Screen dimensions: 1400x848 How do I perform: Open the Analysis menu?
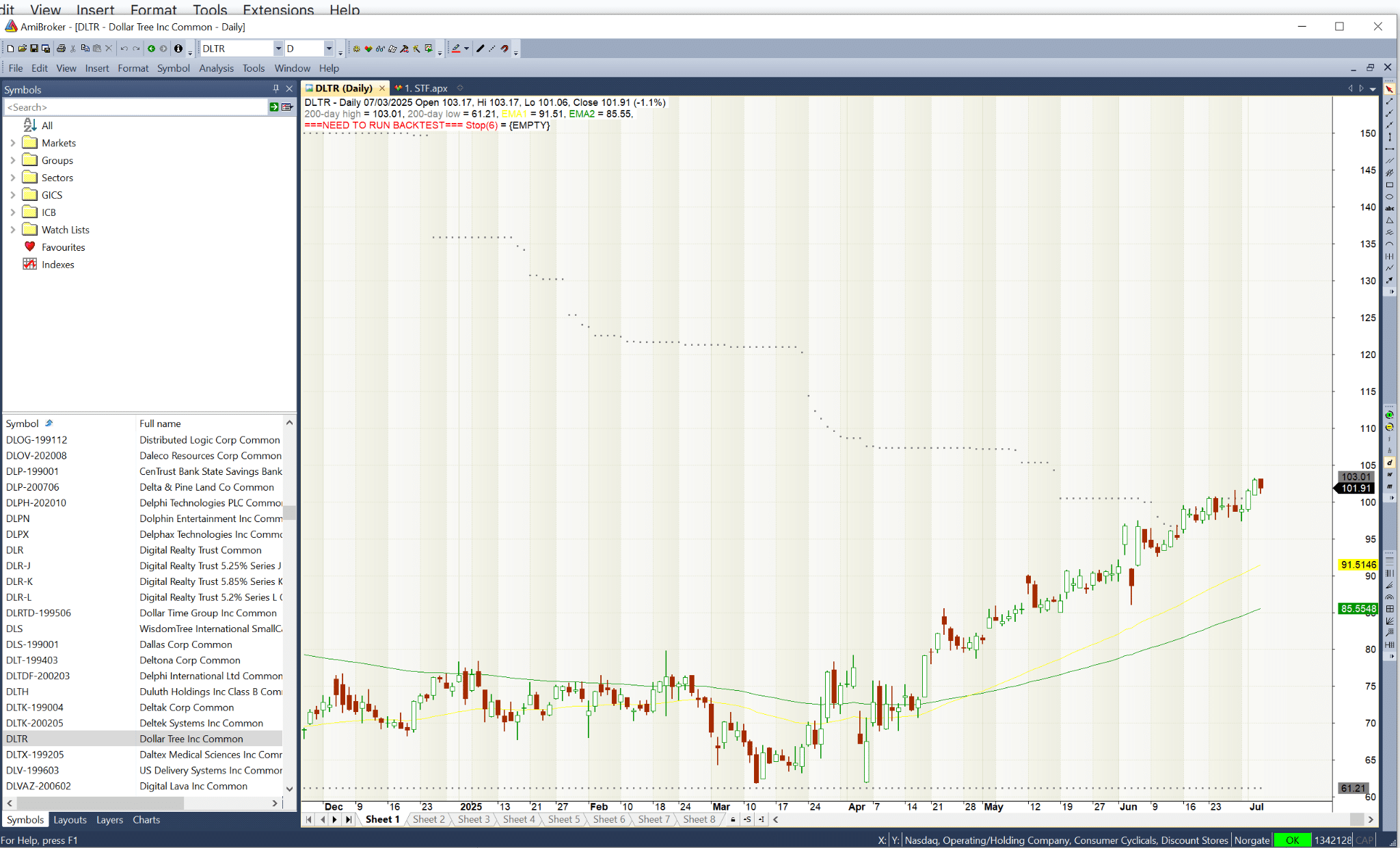click(x=216, y=68)
